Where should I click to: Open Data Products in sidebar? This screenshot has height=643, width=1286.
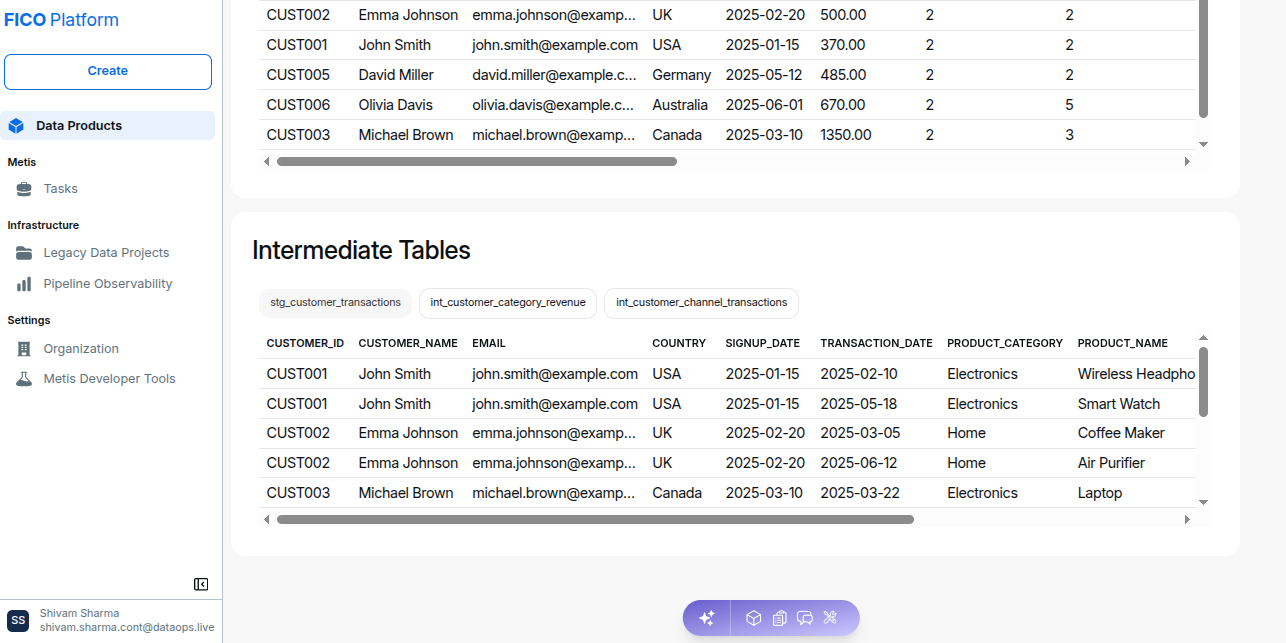tap(108, 126)
